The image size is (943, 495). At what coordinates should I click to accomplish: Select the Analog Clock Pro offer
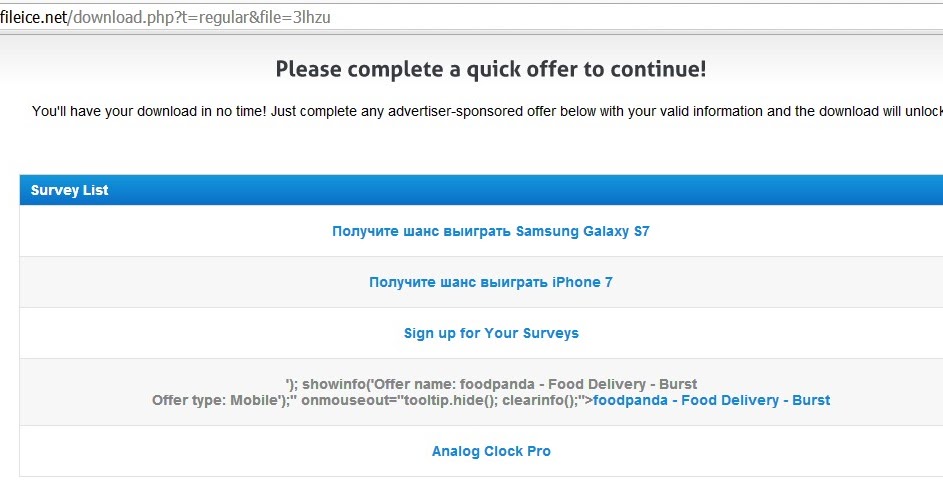491,451
